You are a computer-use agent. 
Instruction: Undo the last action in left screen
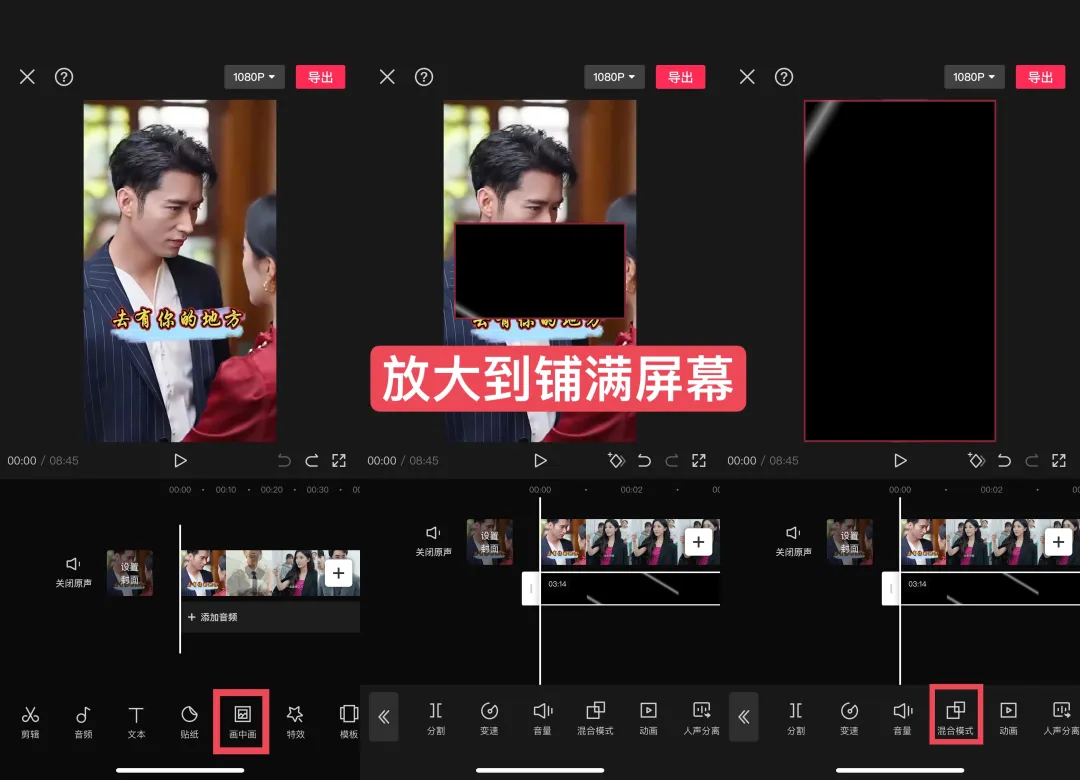pos(284,460)
